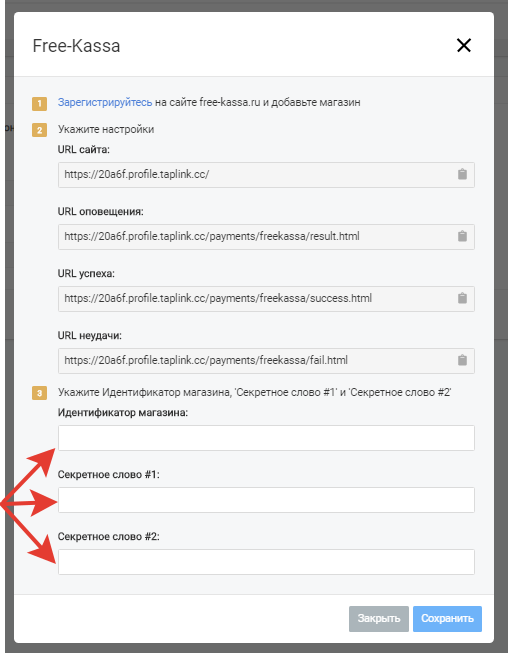508x653 pixels.
Task: Focus the Идентификатор магазина input field
Action: (x=266, y=438)
